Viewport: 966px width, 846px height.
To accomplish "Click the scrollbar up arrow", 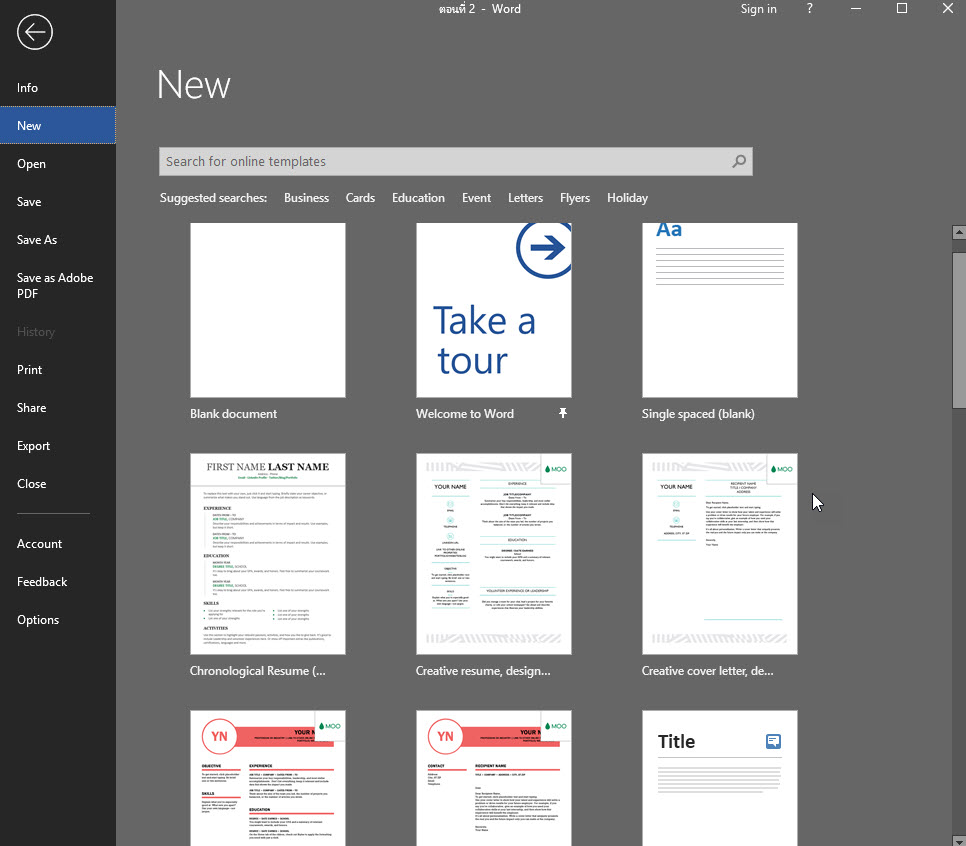I will click(959, 232).
